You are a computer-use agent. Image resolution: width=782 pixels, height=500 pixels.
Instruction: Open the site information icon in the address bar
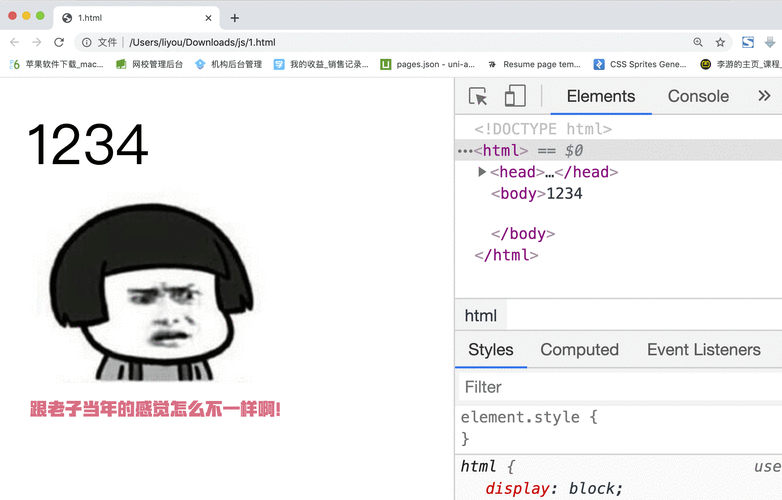86,42
